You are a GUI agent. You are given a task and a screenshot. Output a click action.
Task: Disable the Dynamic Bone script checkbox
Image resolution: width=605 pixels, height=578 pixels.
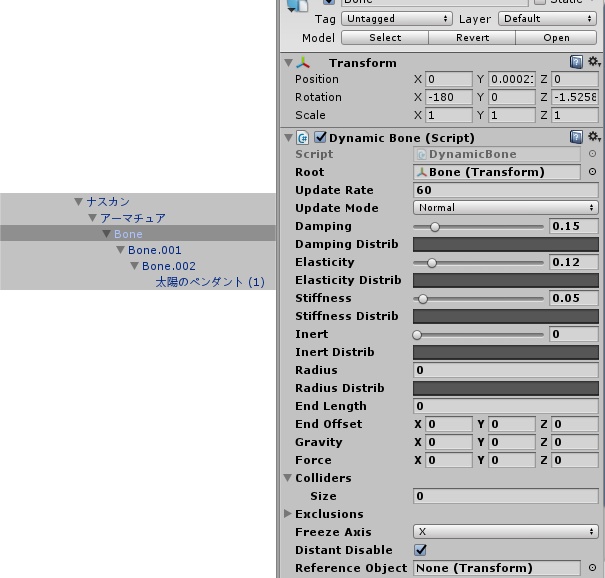[x=320, y=137]
